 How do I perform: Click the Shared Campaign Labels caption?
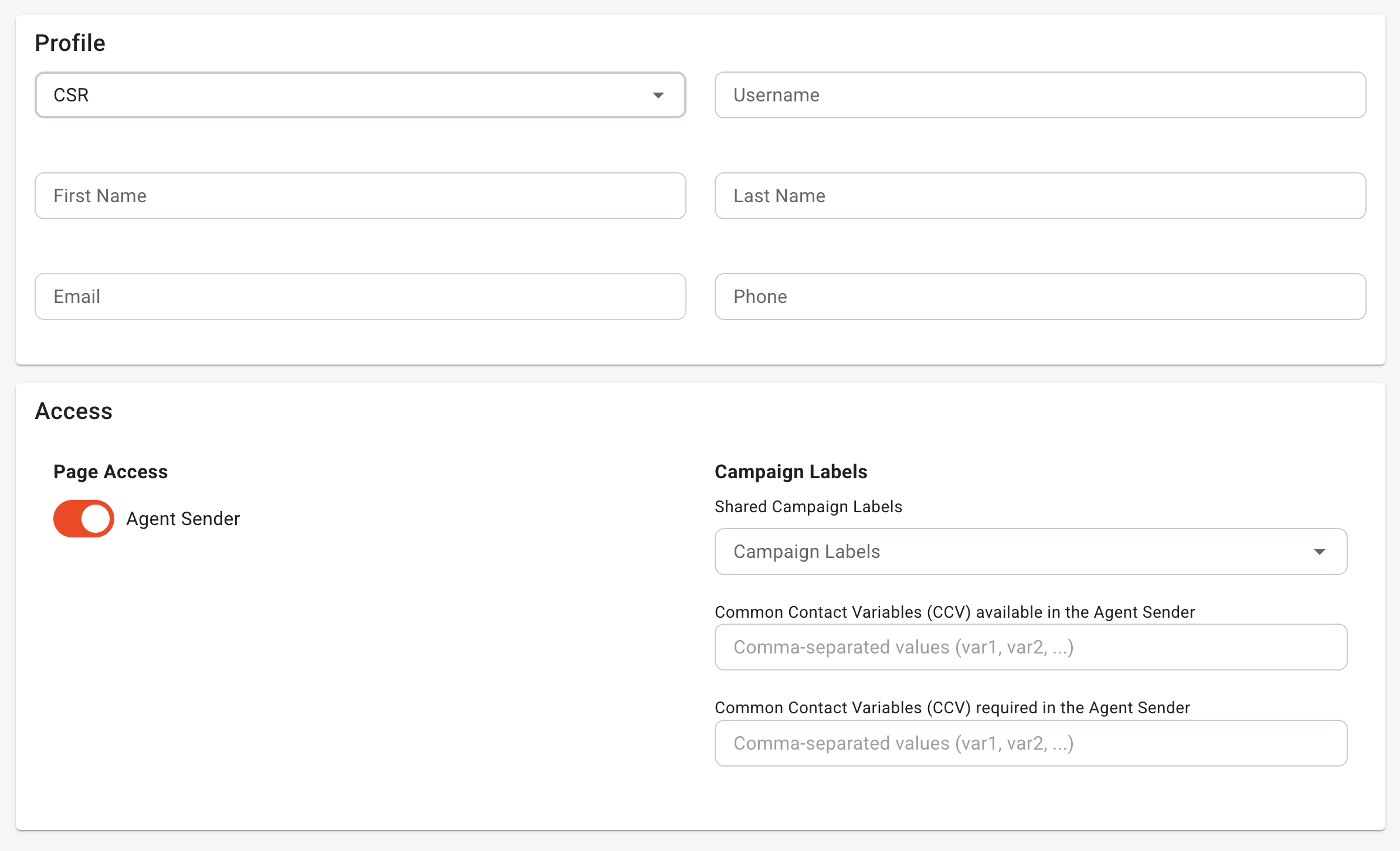click(x=808, y=506)
